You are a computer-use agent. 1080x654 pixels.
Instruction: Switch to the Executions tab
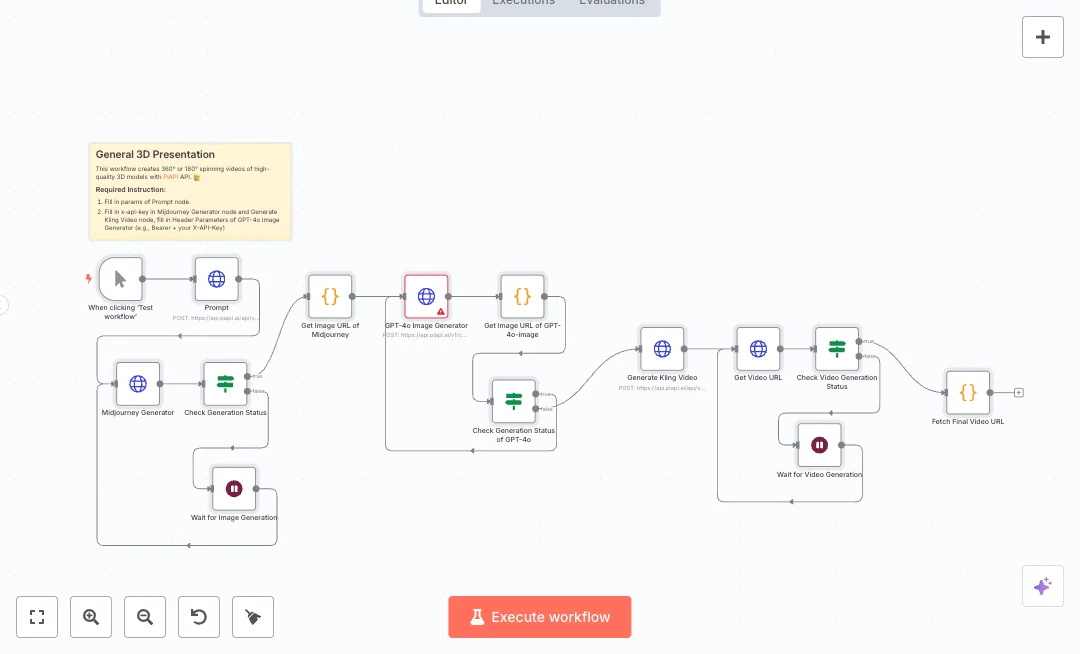click(523, 3)
